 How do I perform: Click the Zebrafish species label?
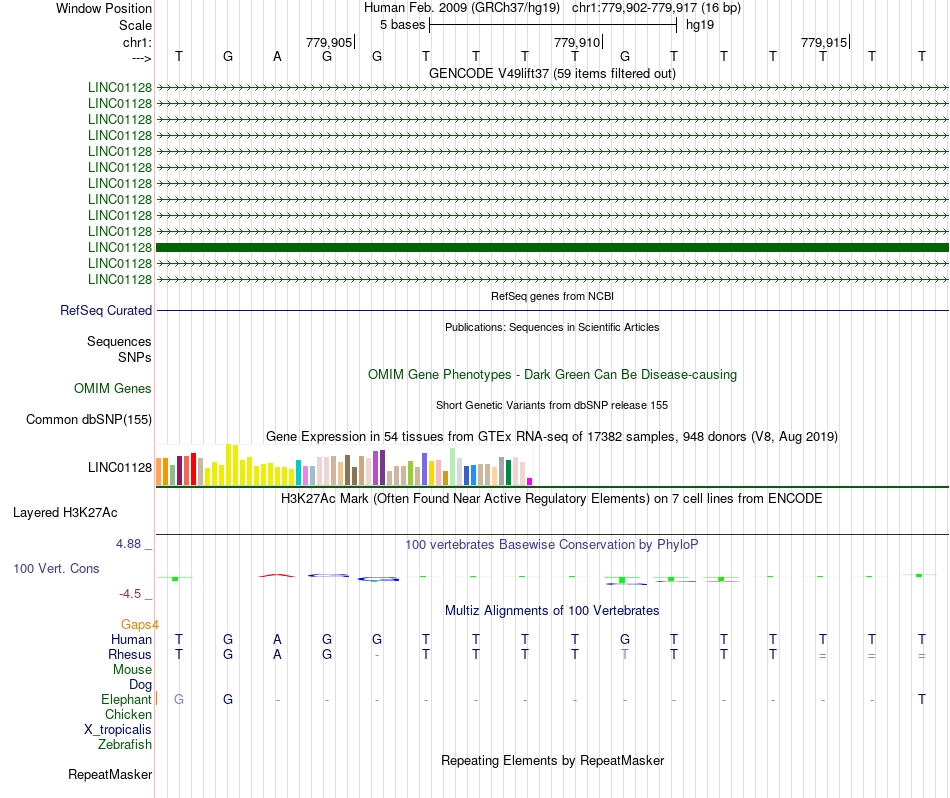(125, 744)
